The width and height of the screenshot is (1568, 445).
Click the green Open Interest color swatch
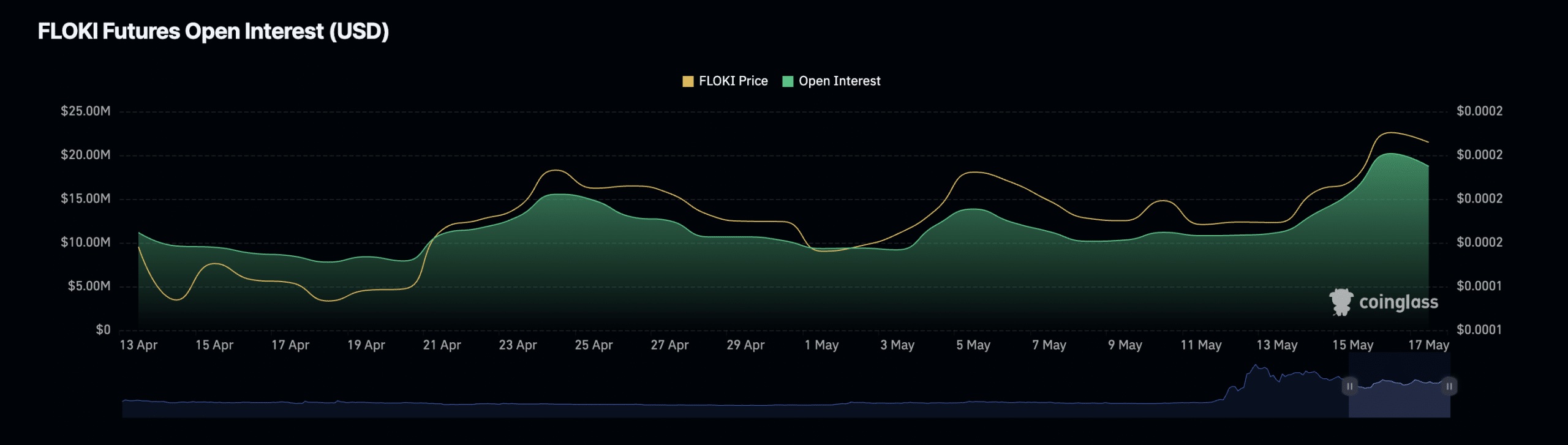pyautogui.click(x=788, y=81)
